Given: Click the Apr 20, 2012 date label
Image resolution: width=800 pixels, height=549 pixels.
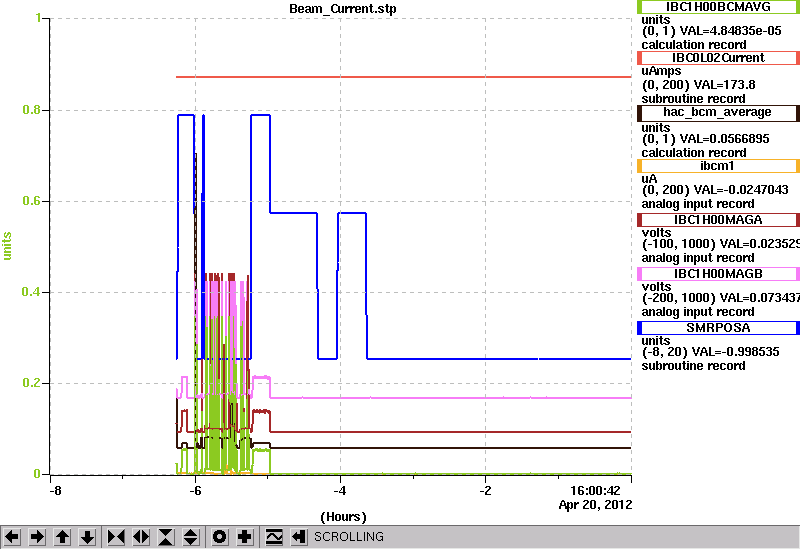Looking at the screenshot, I should click(595, 505).
